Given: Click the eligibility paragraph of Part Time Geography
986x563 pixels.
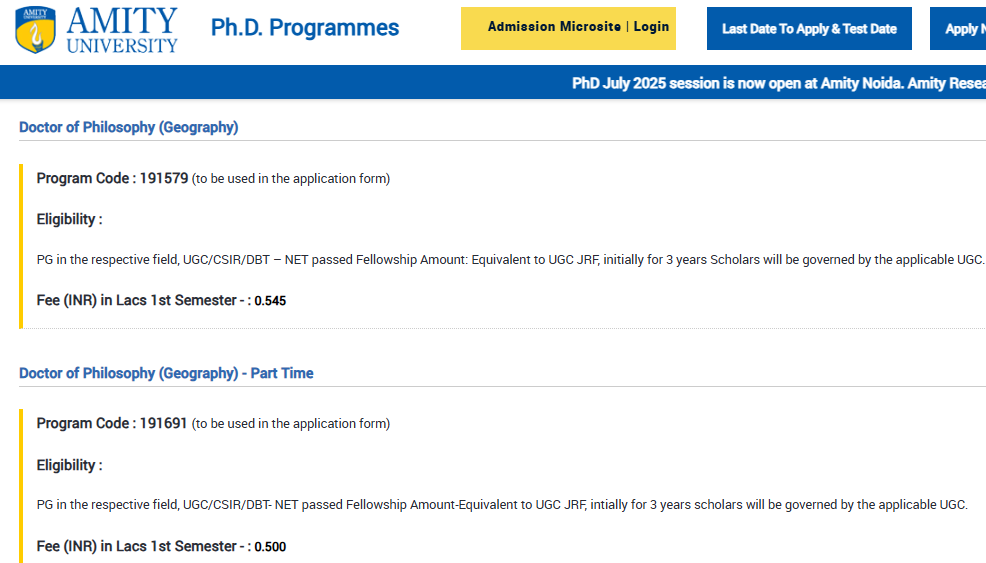Looking at the screenshot, I should (x=502, y=505).
